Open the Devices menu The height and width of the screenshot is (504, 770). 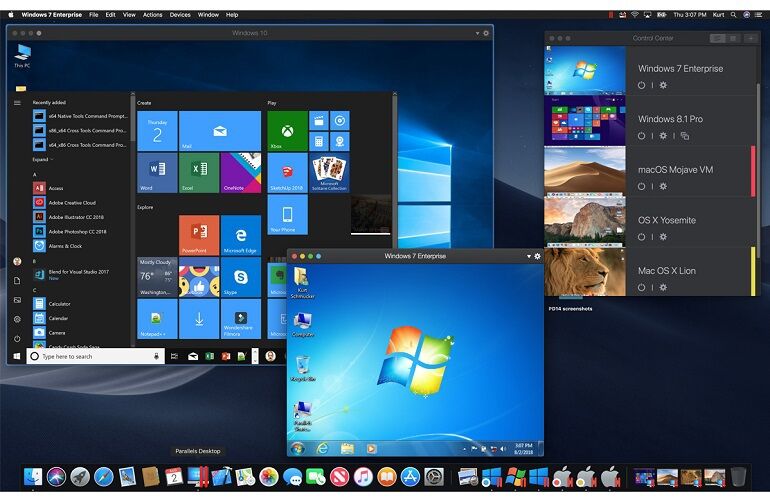180,15
